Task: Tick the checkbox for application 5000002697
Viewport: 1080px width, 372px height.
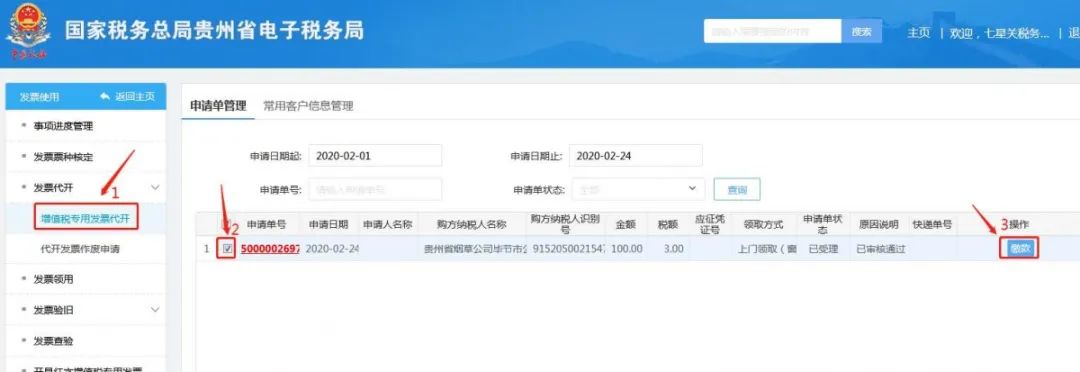Action: click(227, 249)
